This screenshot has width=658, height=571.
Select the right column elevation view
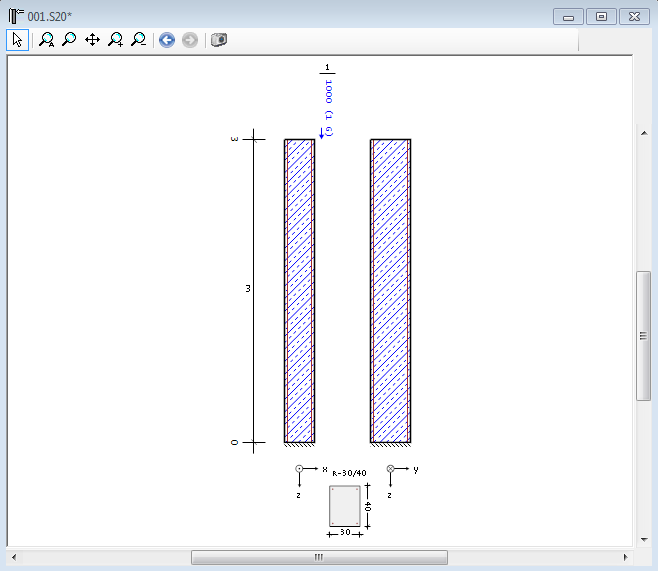point(390,291)
